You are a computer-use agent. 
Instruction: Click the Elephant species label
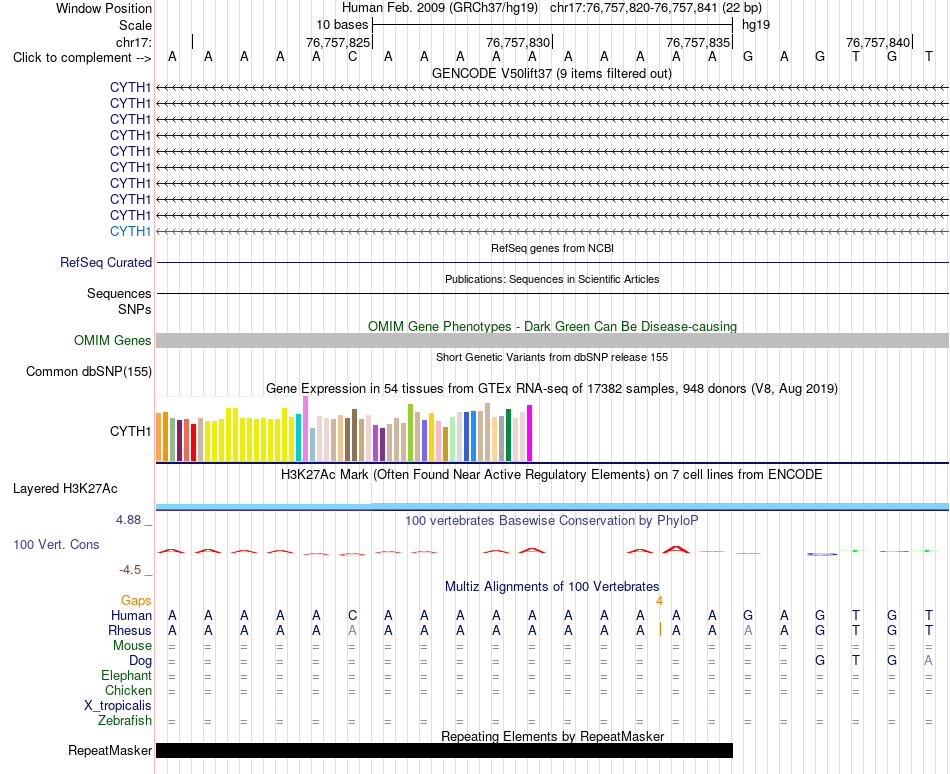[126, 675]
